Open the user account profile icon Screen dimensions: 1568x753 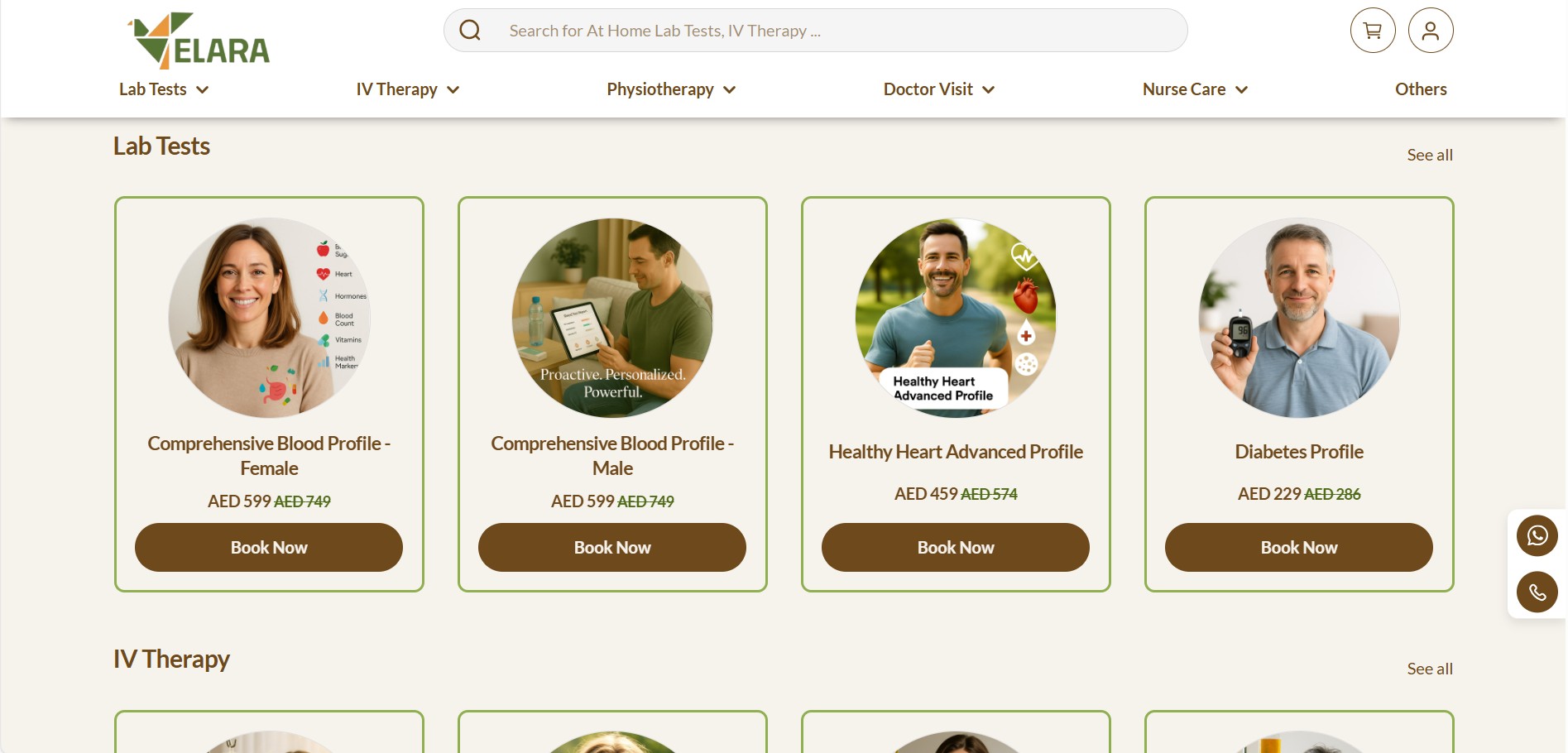1431,31
